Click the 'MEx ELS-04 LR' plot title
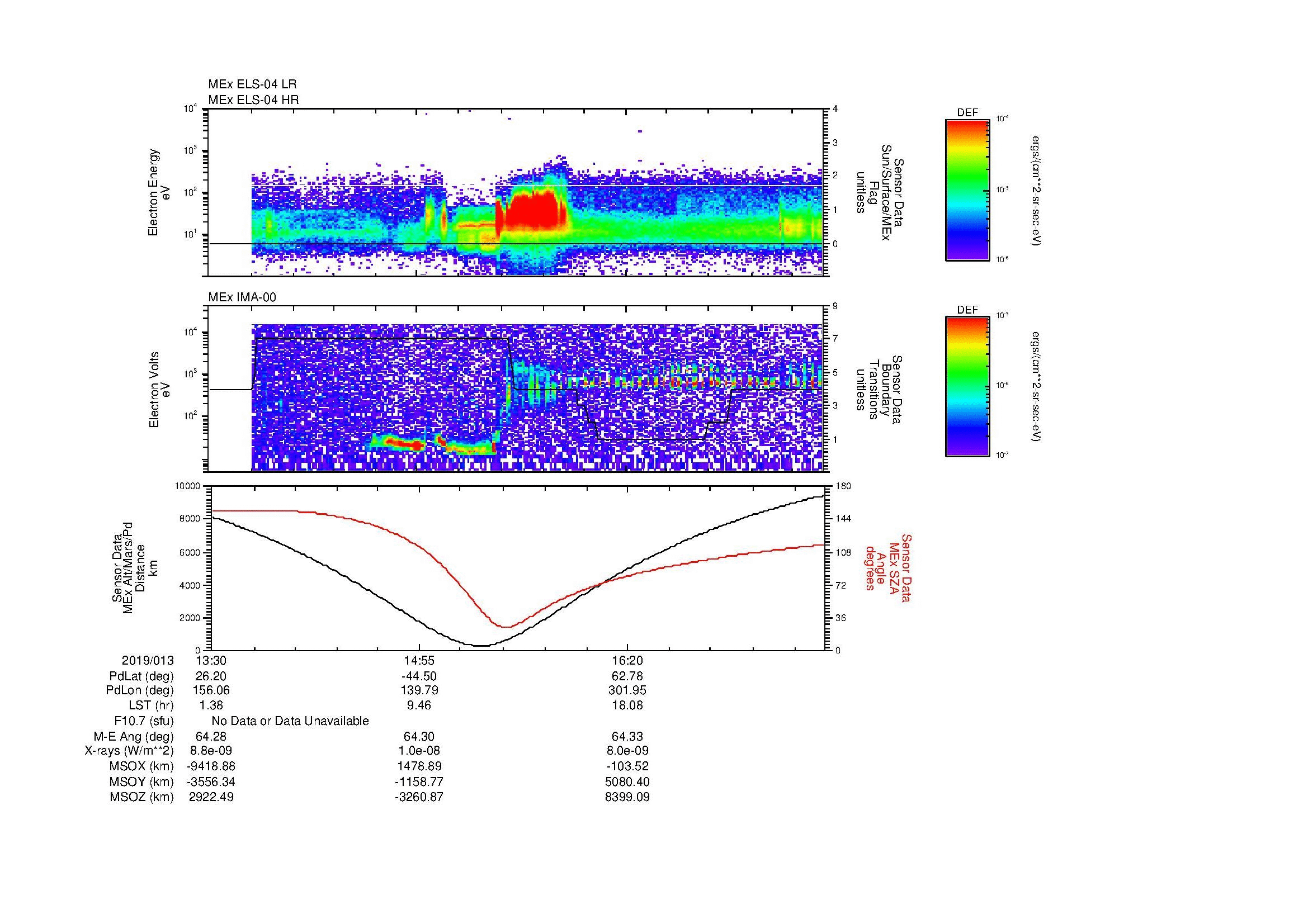The height and width of the screenshot is (924, 1308). [x=252, y=84]
